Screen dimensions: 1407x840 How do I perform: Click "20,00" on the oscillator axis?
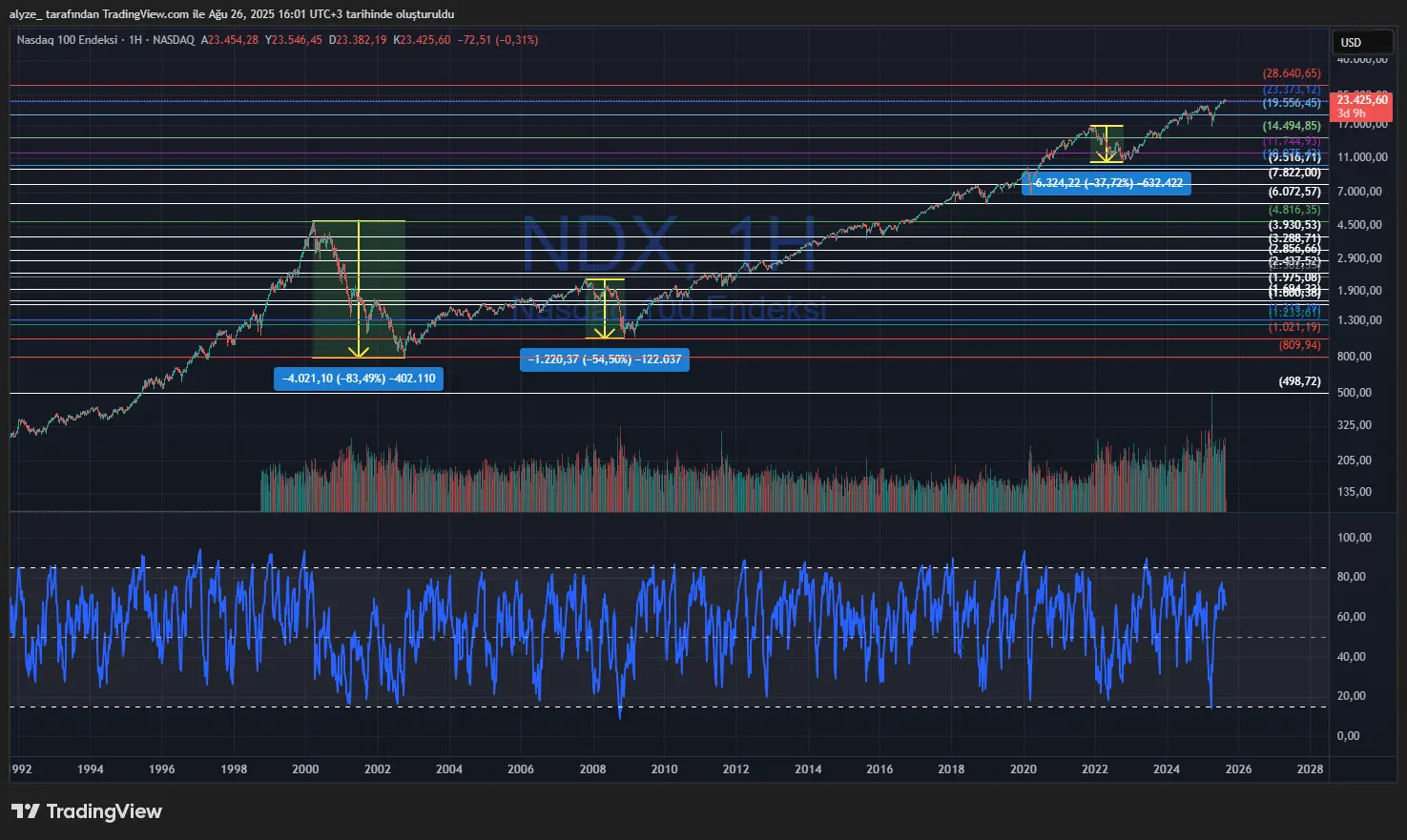click(1352, 696)
